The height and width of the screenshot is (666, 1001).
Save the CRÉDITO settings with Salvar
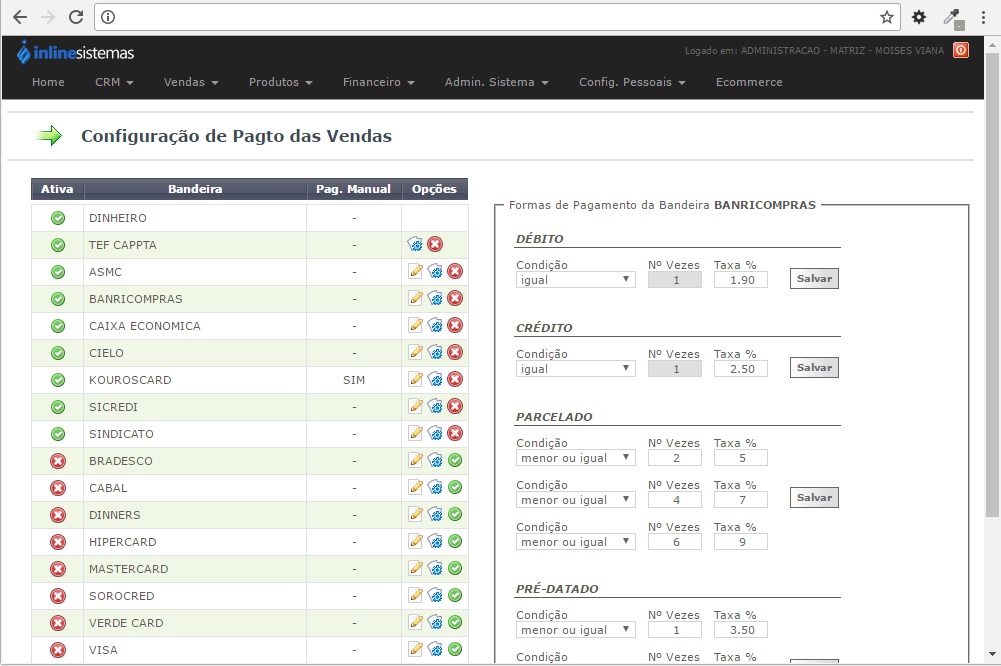(814, 367)
